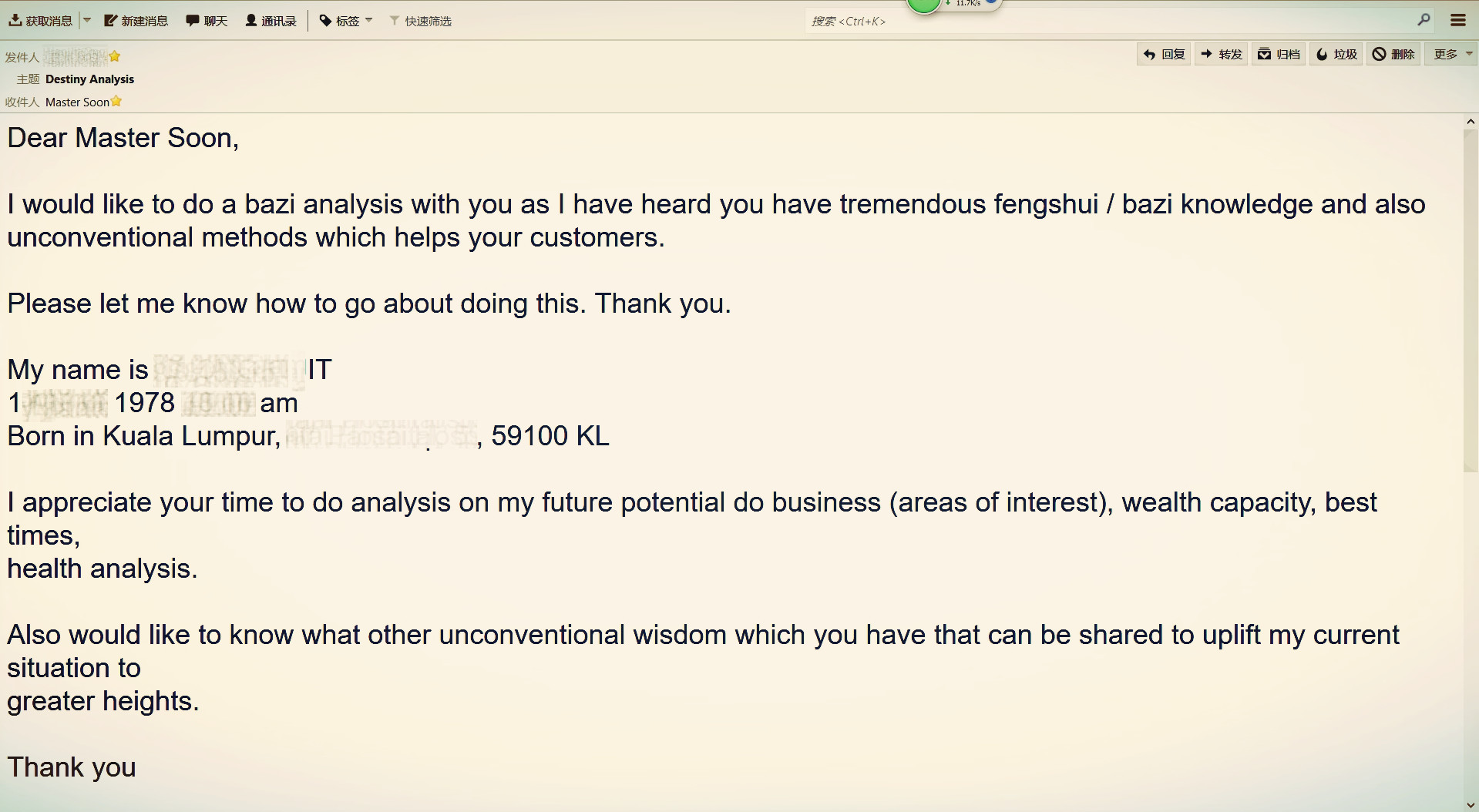Screen dimensions: 1479x812
Task: Click the magnifier search icon
Action: 1424,20
